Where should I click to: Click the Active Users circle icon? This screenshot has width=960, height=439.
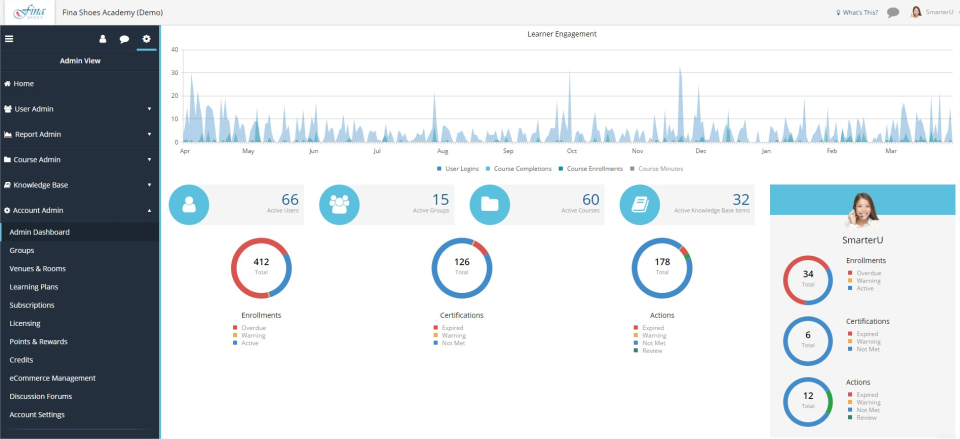point(189,204)
